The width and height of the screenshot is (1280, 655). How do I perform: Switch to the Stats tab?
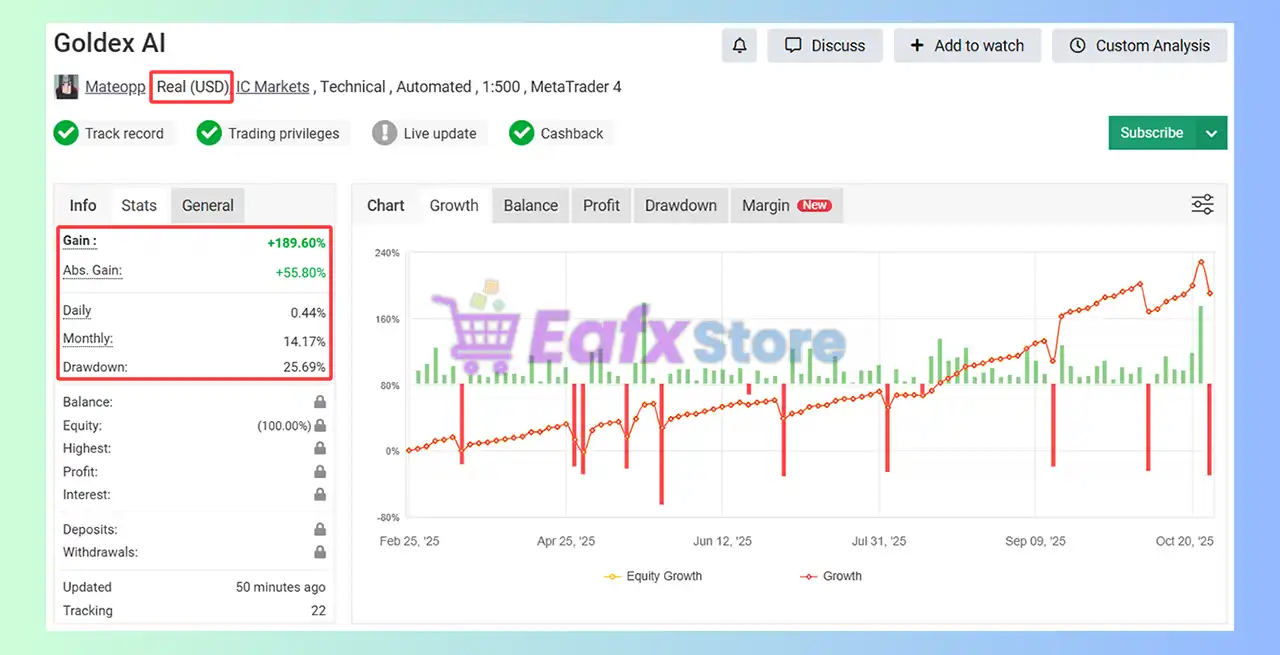coord(139,205)
